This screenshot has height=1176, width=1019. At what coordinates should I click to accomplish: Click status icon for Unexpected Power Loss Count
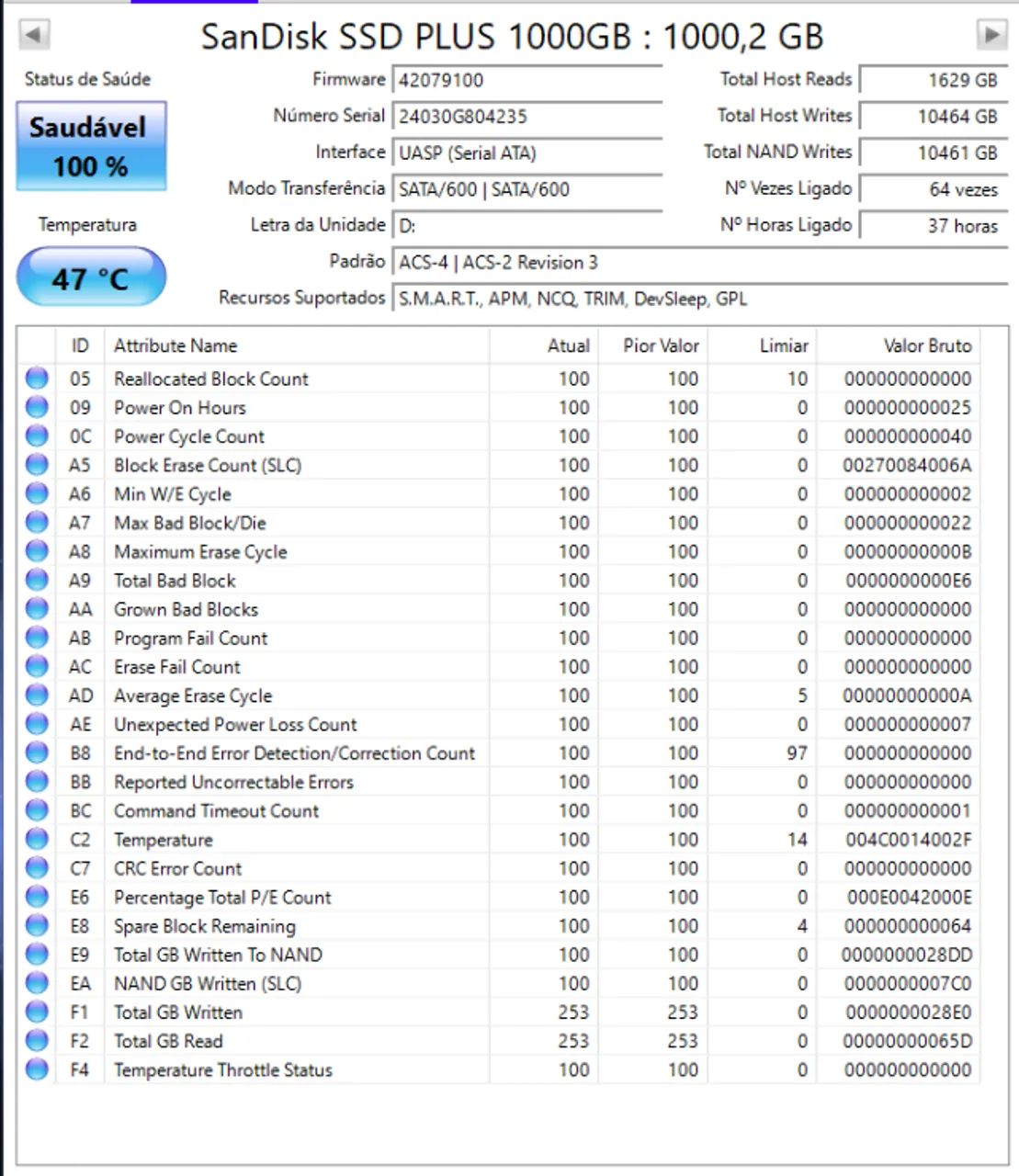click(37, 724)
